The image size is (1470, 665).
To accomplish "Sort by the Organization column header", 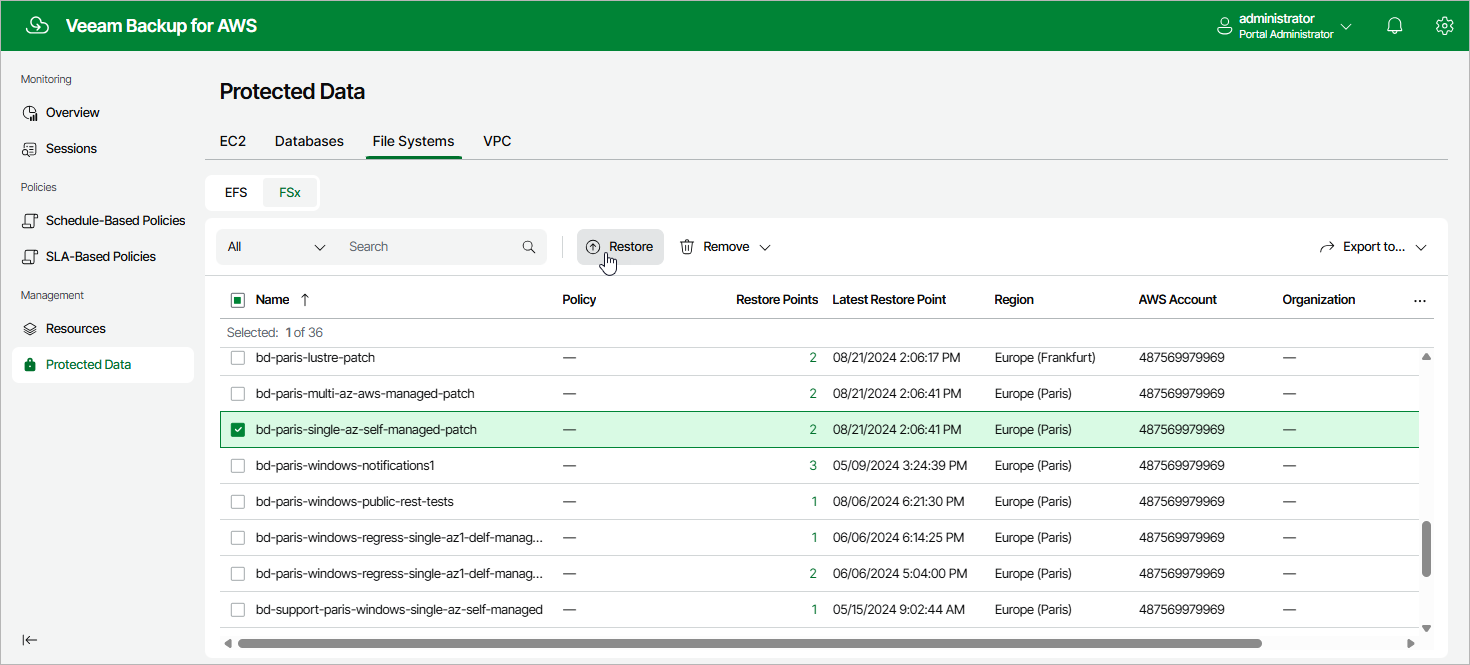I will [1319, 300].
